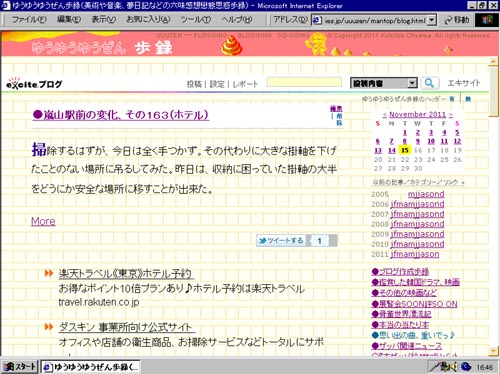This screenshot has width=500, height=374.
Task: Click the next month arrow in calendar
Action: tap(451, 115)
